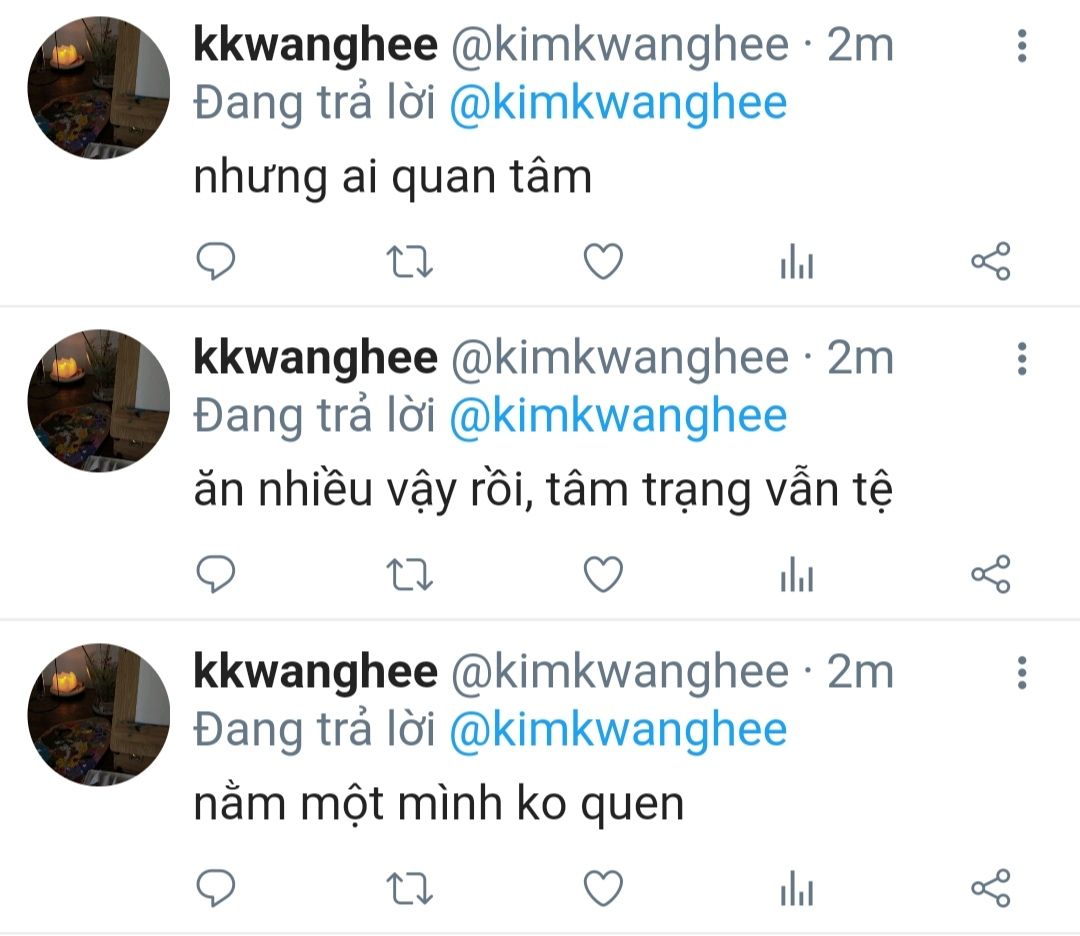Screen dimensions: 1080x936
Task: Share the "nhưng ai quan tâm" tweet
Action: coord(990,262)
